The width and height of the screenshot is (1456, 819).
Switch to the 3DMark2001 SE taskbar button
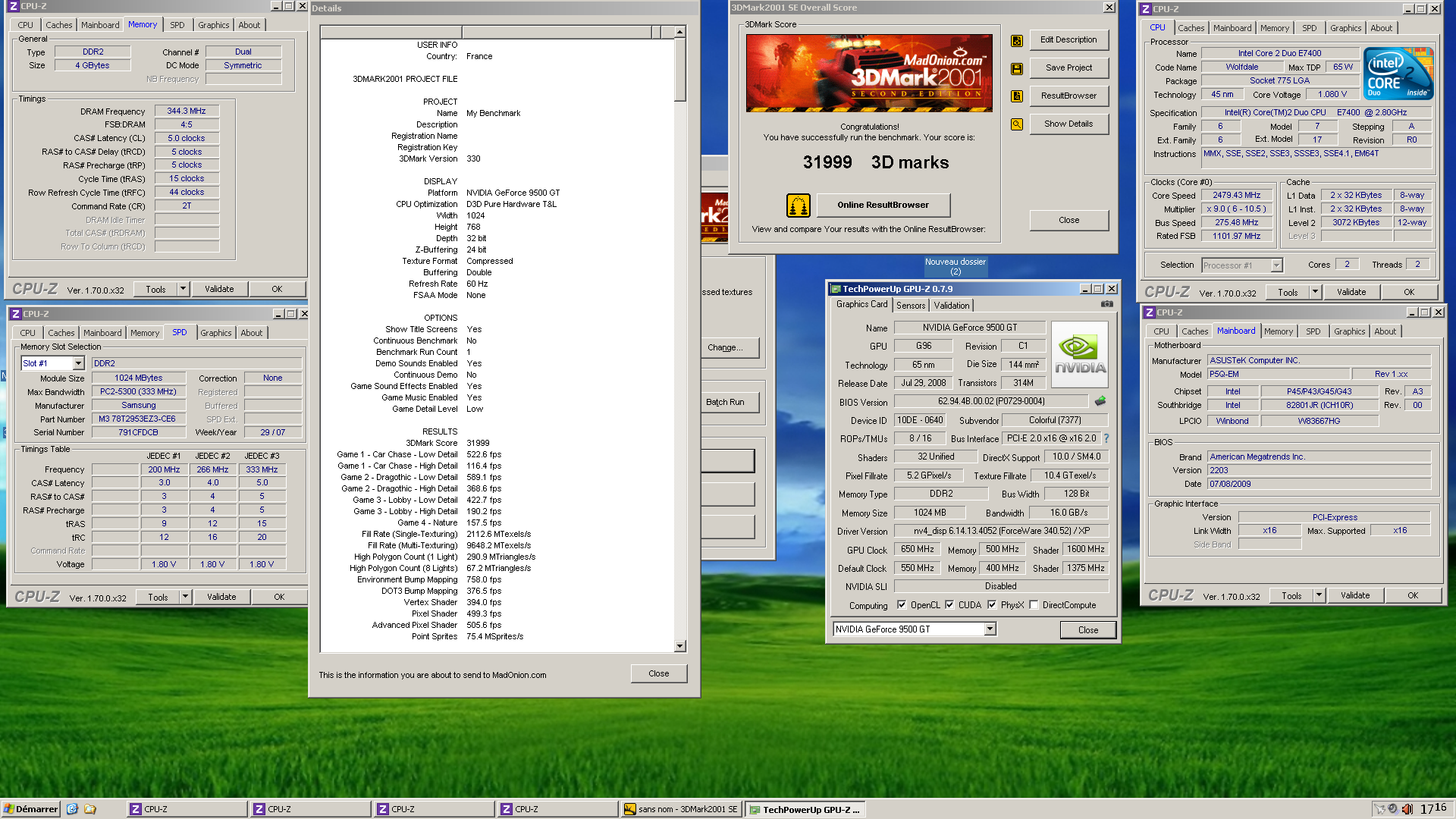[x=681, y=809]
